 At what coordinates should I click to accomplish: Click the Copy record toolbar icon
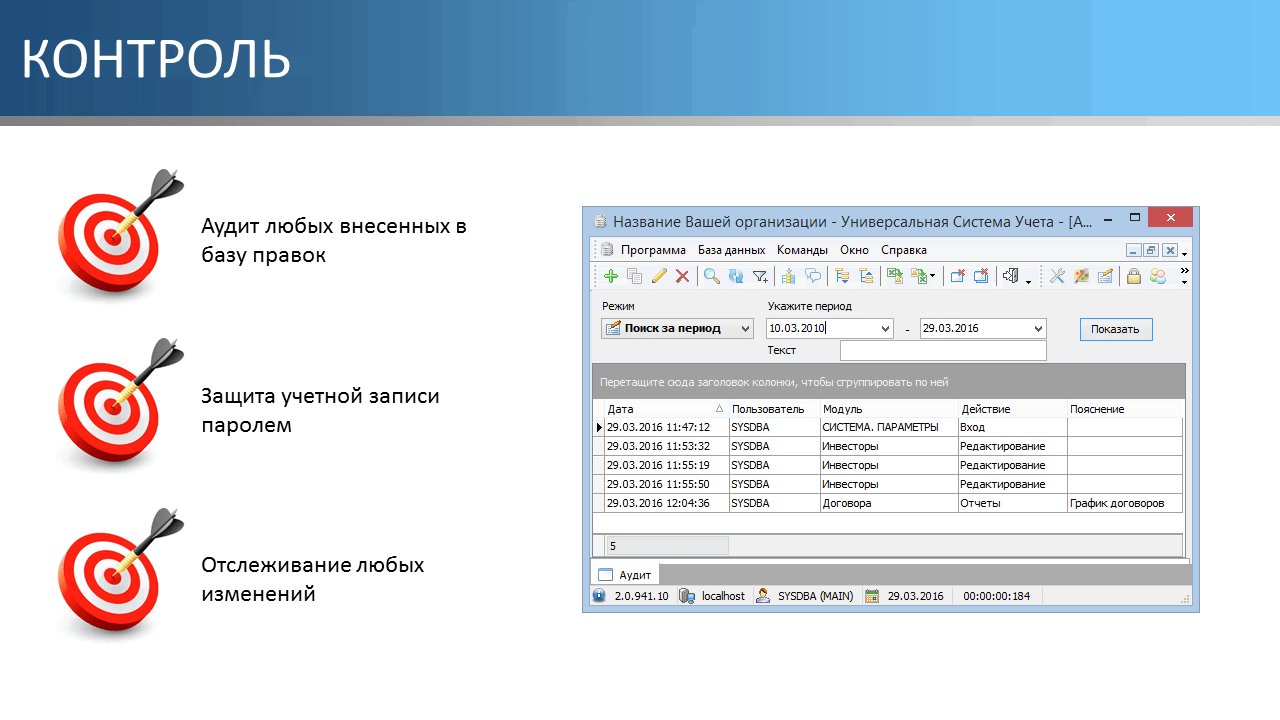point(634,276)
